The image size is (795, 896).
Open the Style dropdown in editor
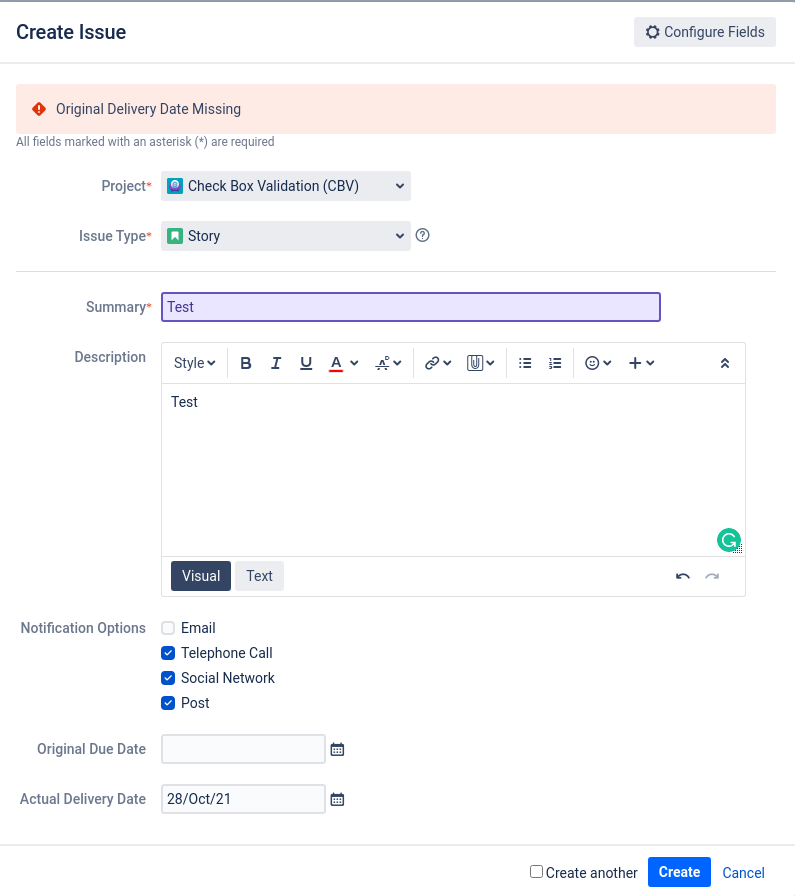[194, 363]
